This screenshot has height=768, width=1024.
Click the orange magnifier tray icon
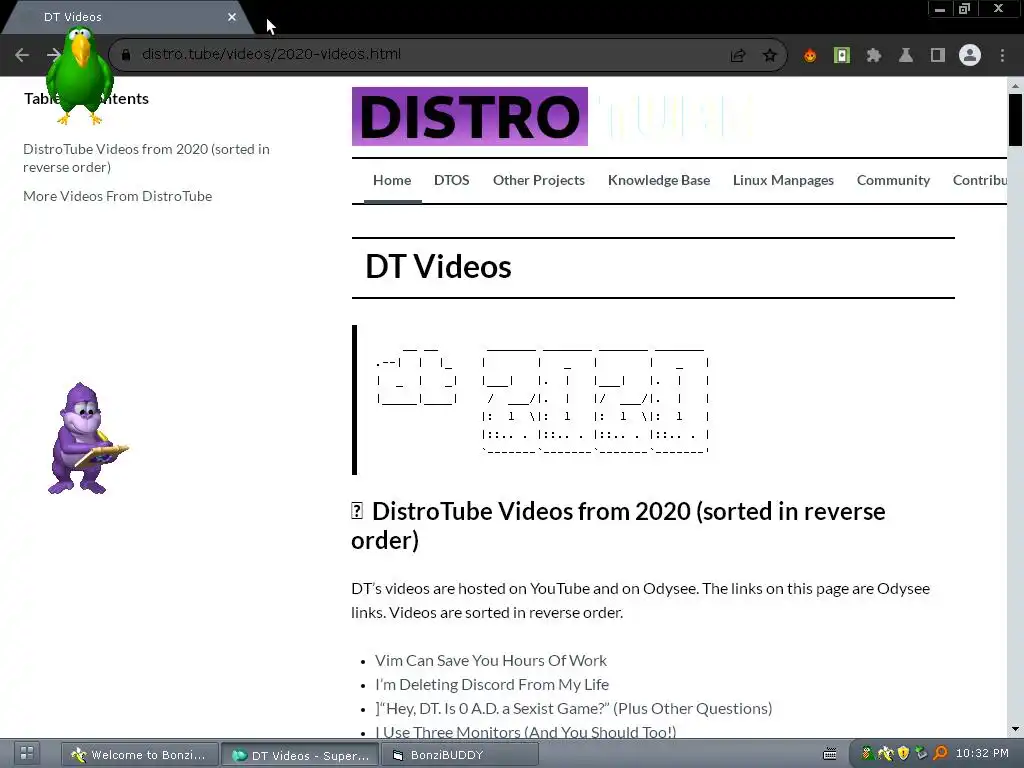(x=940, y=754)
